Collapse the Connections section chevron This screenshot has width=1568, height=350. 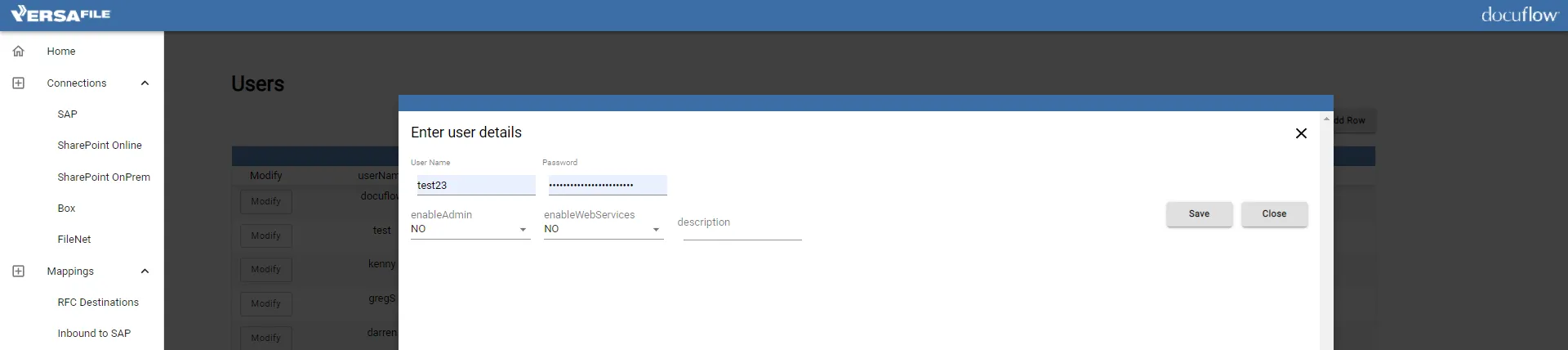click(x=145, y=83)
